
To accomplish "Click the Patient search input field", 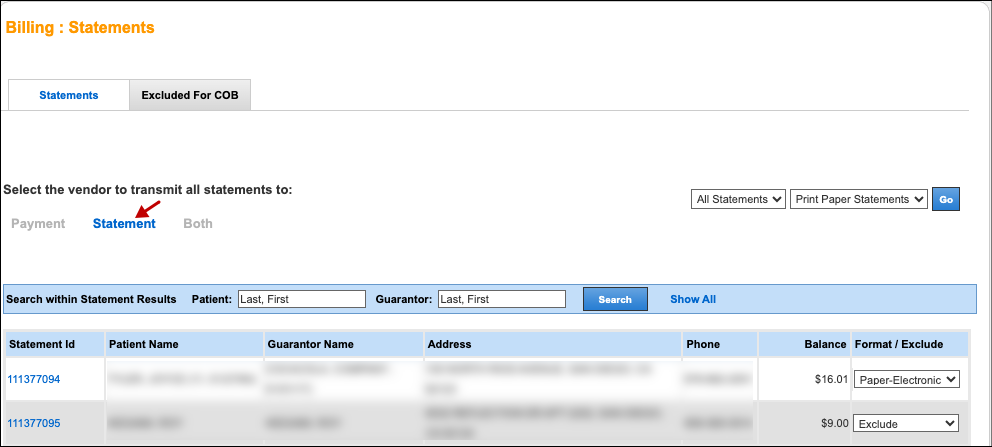I will [x=302, y=299].
